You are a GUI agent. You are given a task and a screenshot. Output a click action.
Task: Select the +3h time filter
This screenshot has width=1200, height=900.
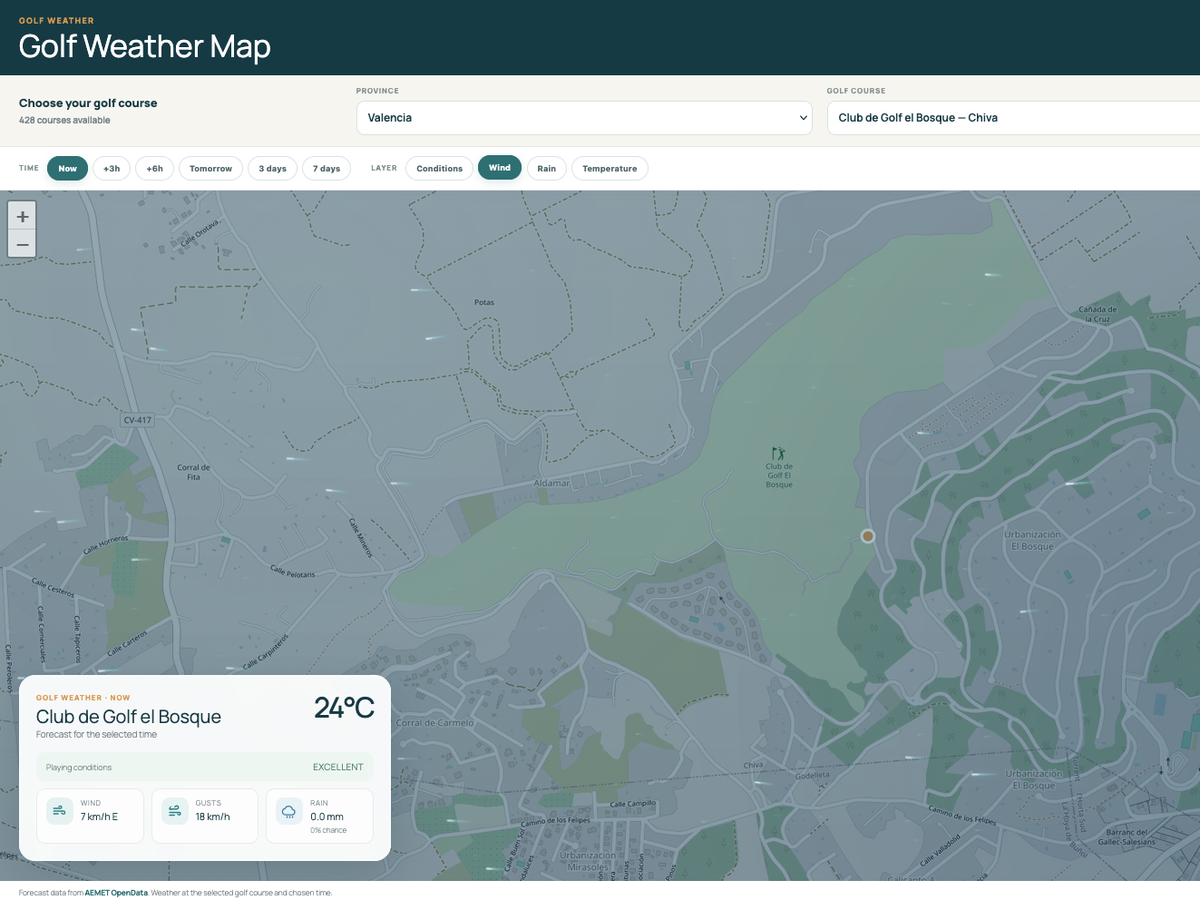pyautogui.click(x=112, y=168)
